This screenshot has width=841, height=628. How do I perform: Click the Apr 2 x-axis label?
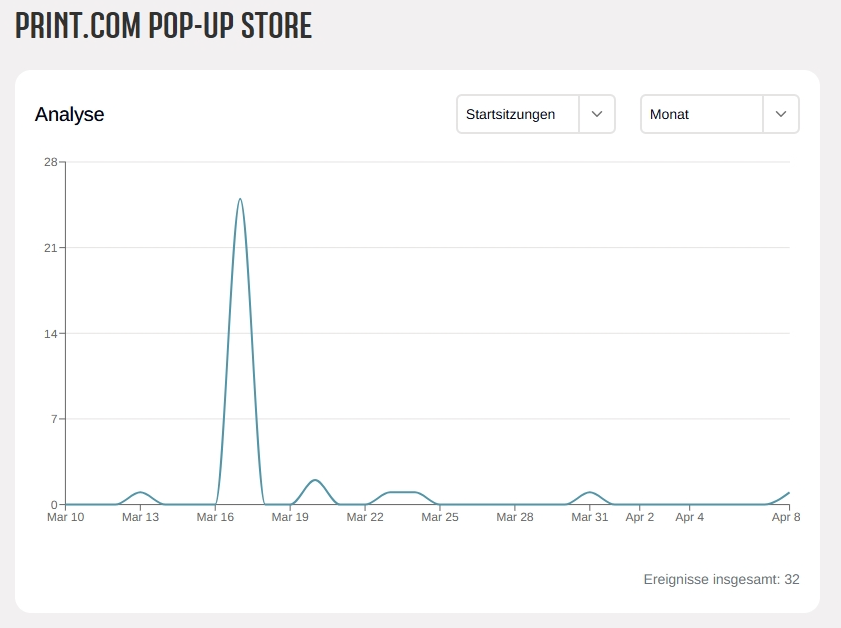[x=640, y=517]
